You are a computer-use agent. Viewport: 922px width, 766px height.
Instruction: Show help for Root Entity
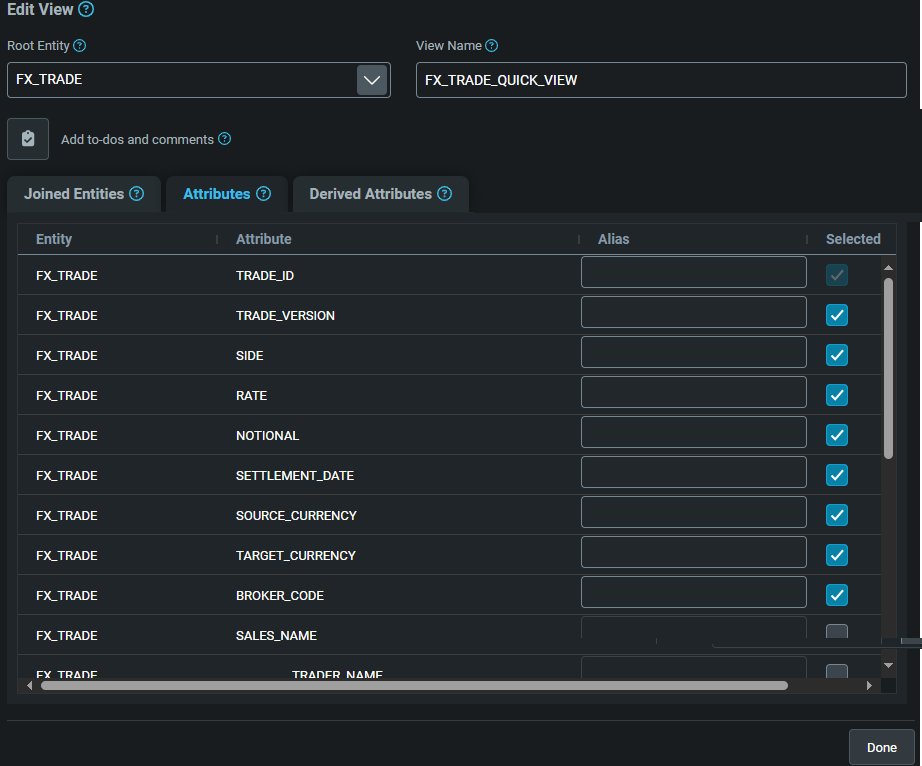click(x=79, y=45)
